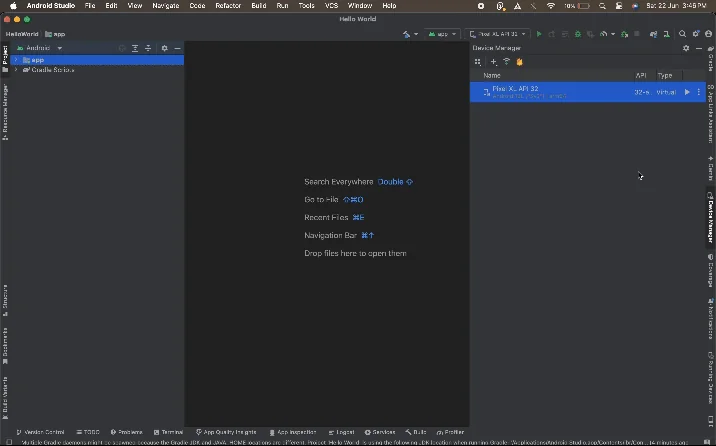Open the Problems bottom tab

pos(126,432)
